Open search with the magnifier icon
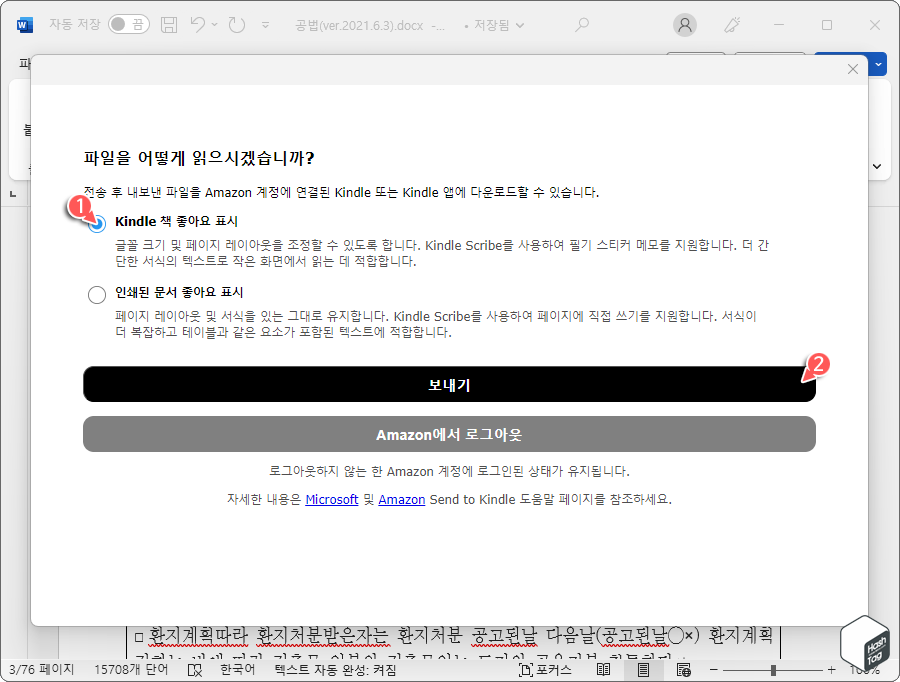 [x=581, y=24]
